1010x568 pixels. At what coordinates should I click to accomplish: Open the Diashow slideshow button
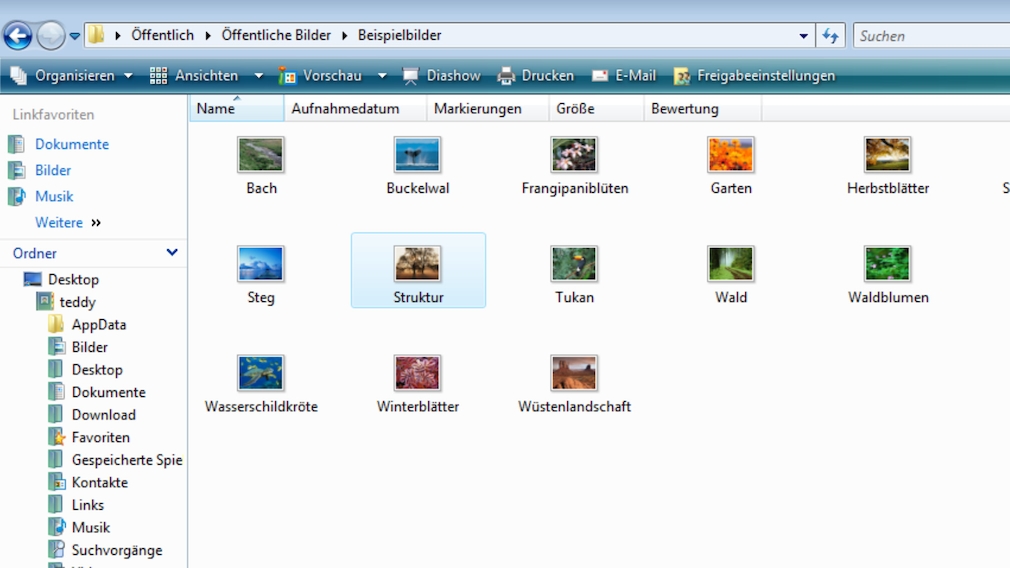(441, 76)
